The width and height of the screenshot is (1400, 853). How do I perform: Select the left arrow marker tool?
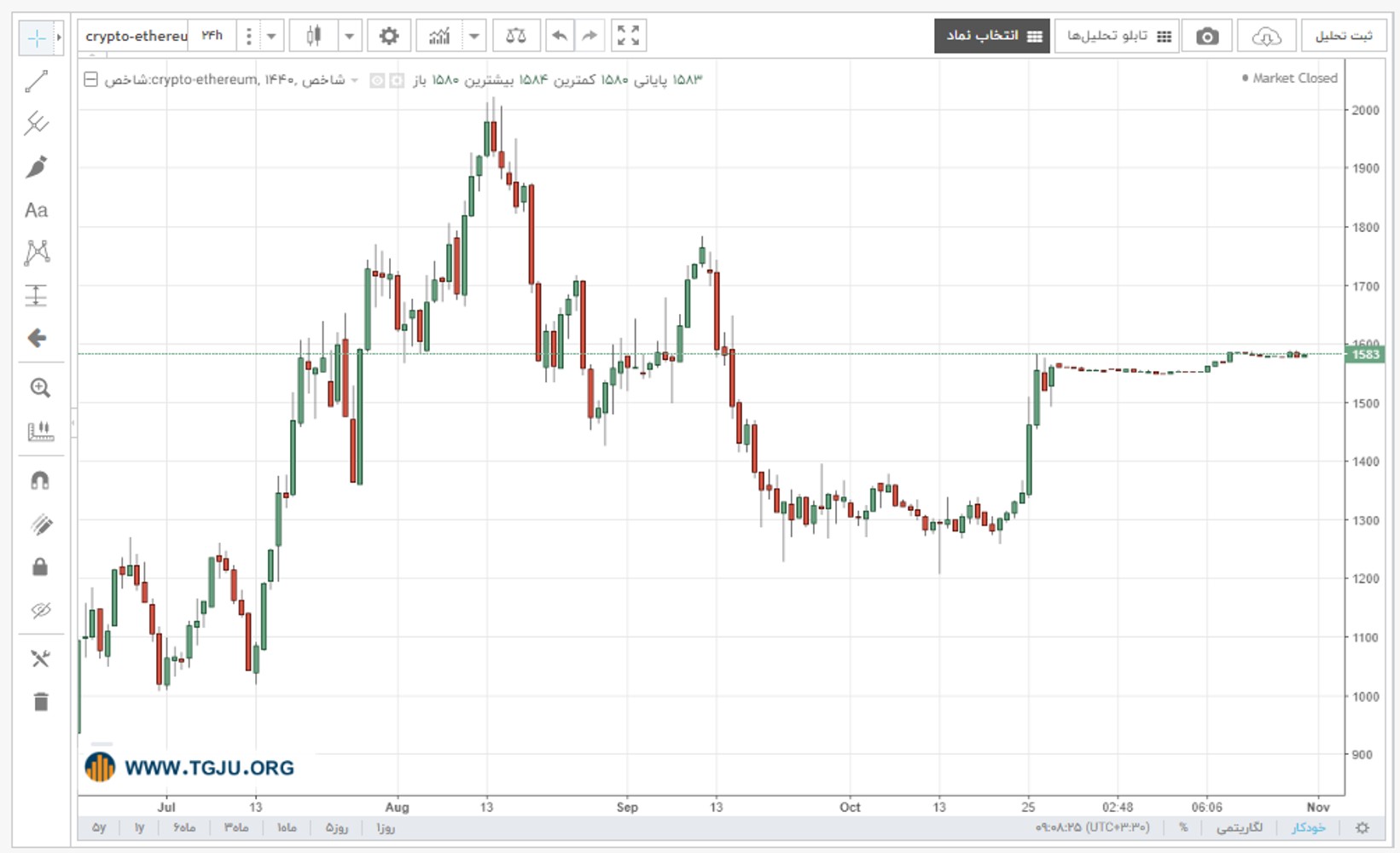pyautogui.click(x=37, y=338)
